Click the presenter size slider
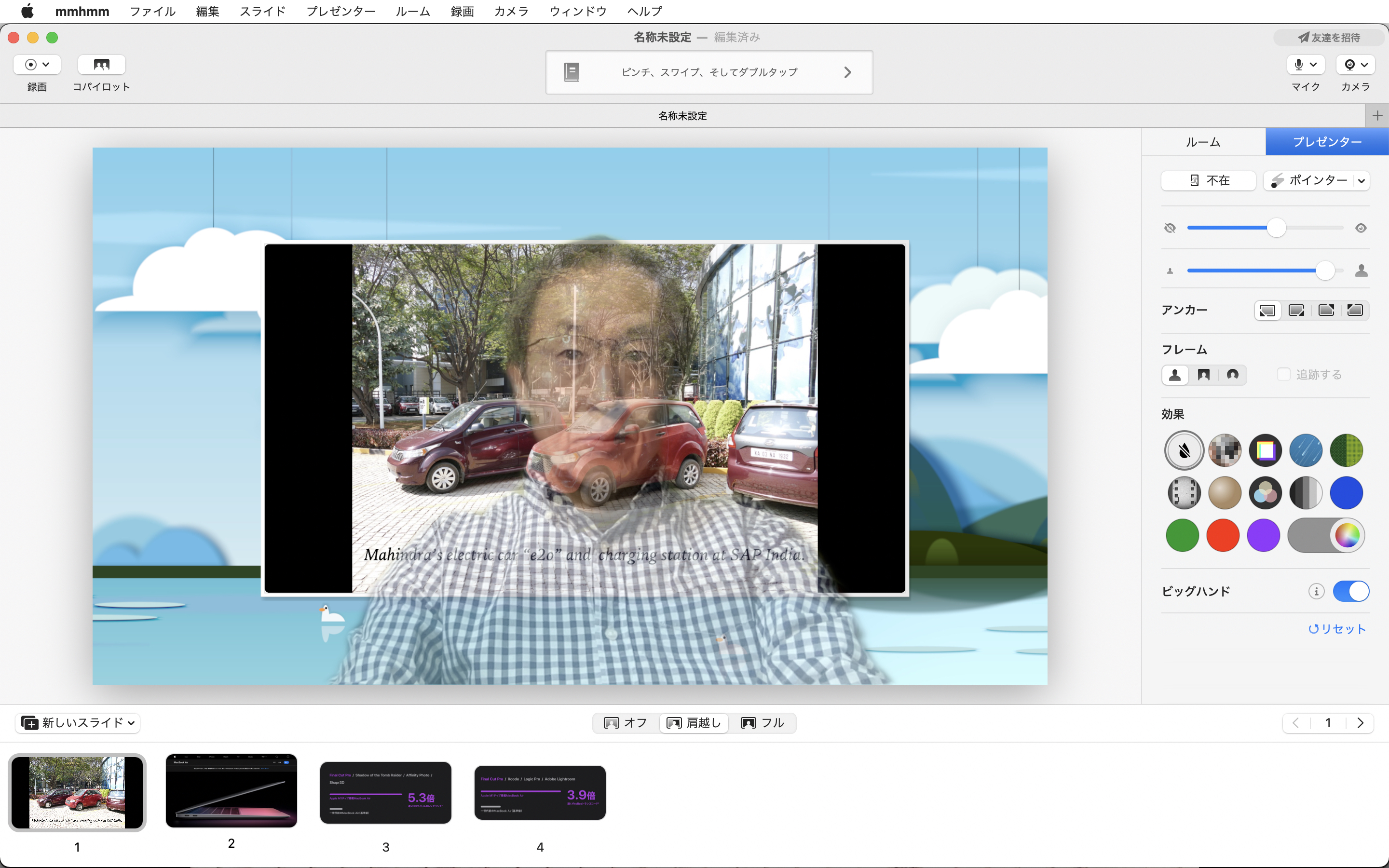 [1265, 271]
